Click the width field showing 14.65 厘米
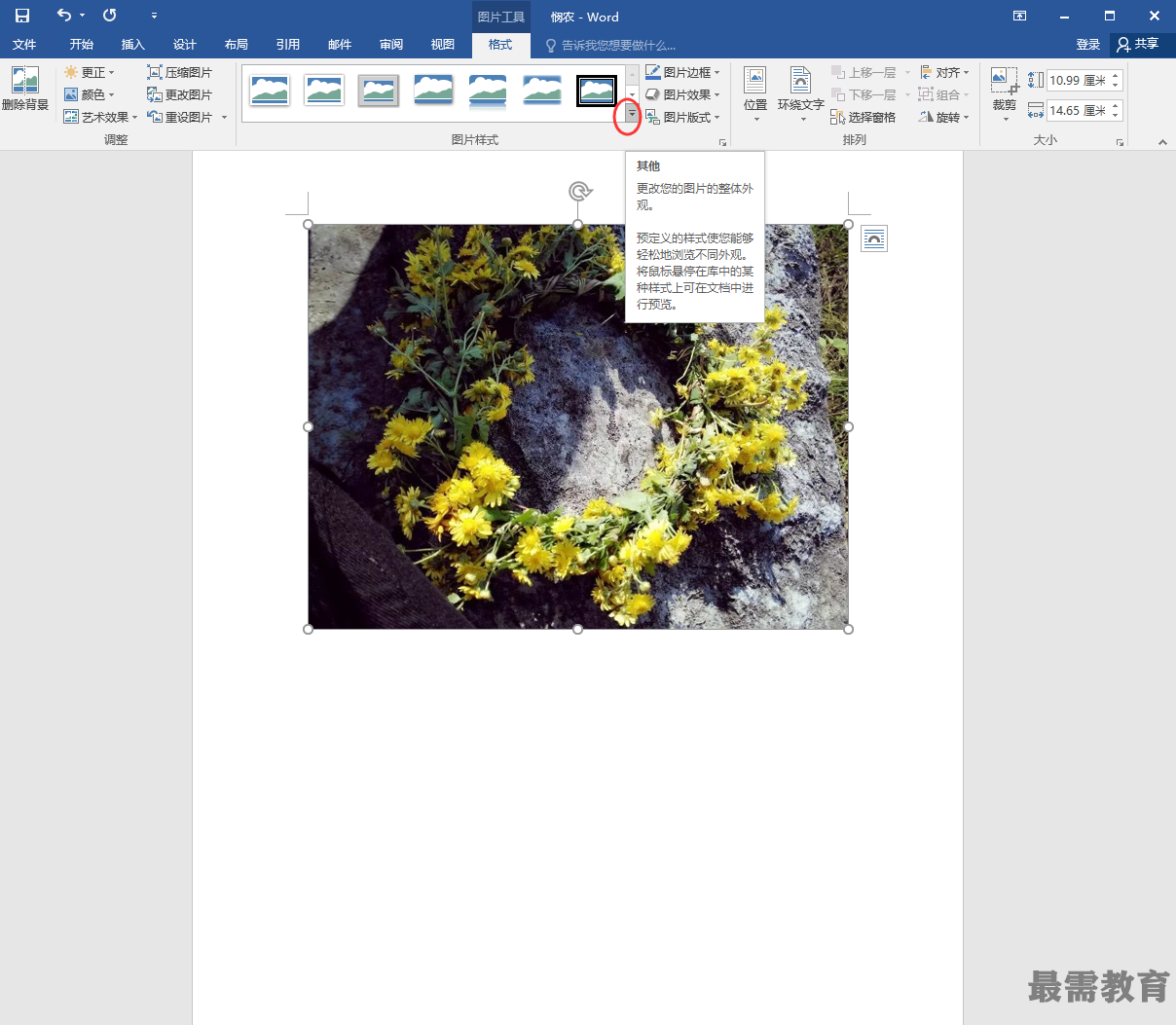 pos(1078,111)
